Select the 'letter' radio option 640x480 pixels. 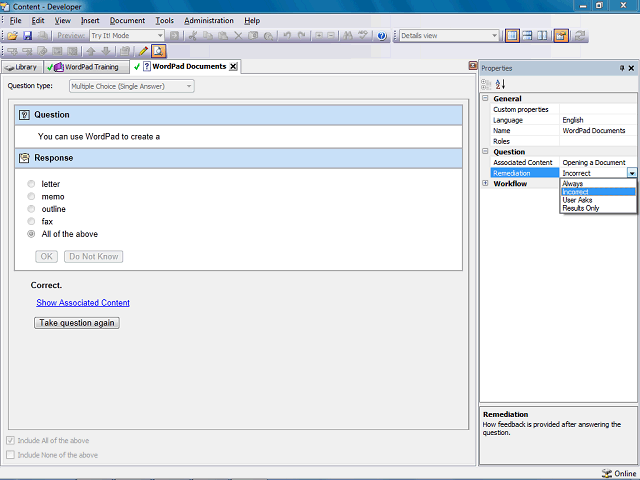pos(31,184)
